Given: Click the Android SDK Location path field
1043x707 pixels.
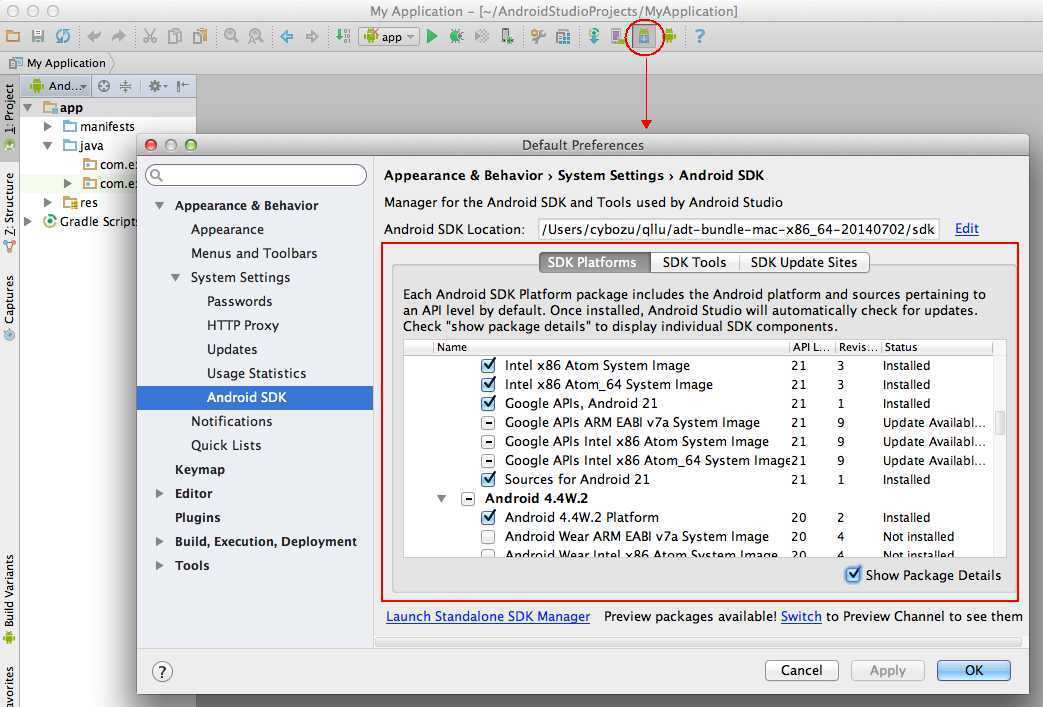Looking at the screenshot, I should click(x=738, y=229).
